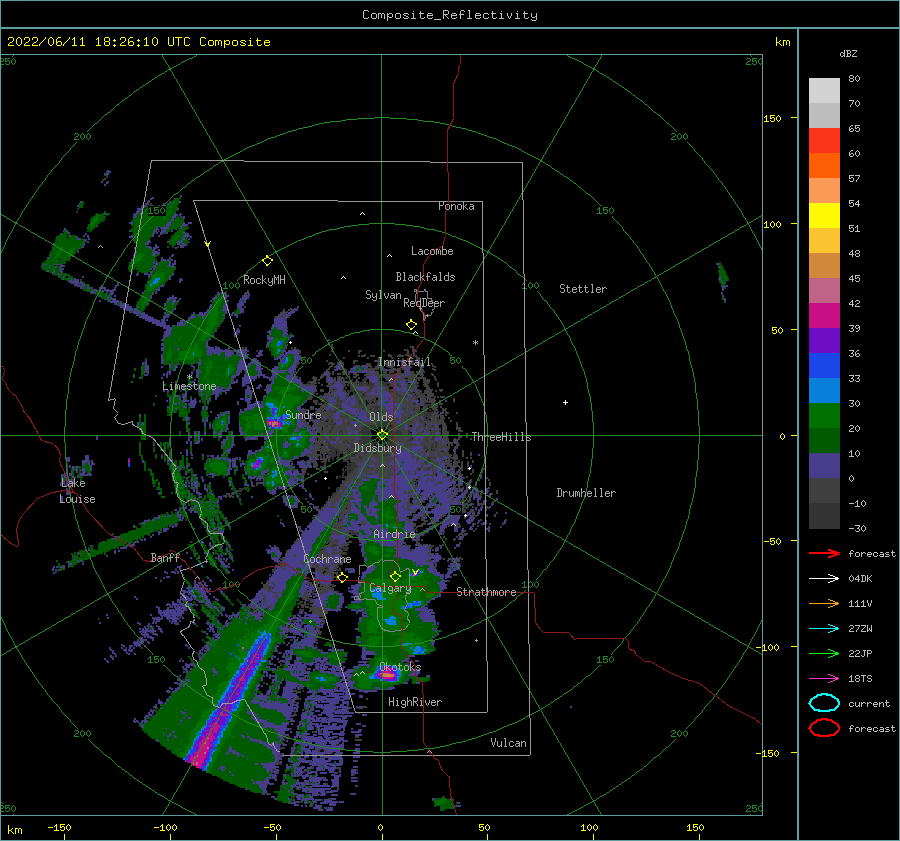The width and height of the screenshot is (900, 841).
Task: Click the orange 111V arrow icon
Action: coord(824,603)
